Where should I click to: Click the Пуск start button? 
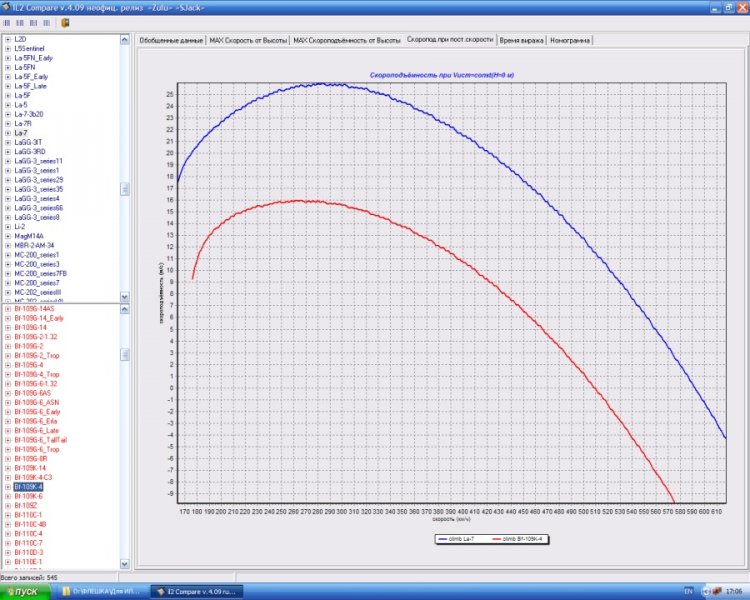coord(23,592)
